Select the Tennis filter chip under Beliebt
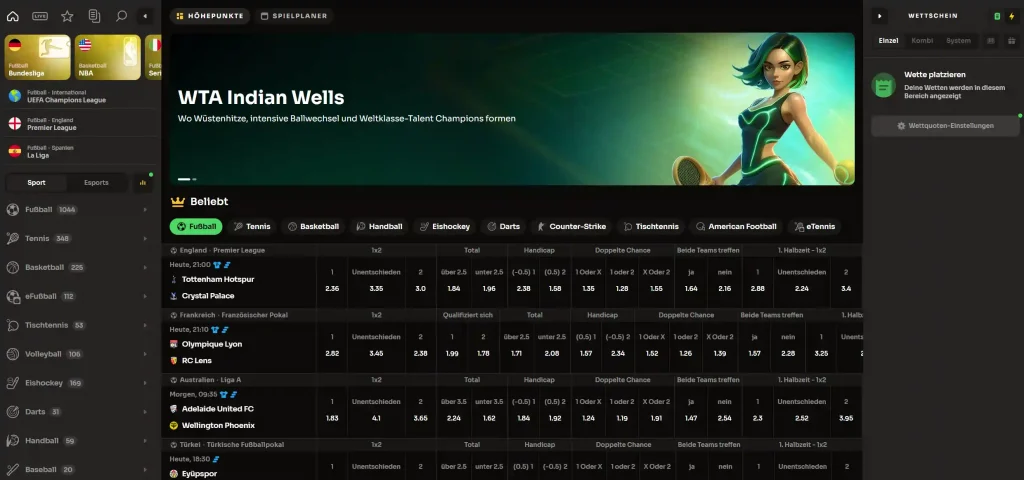Screen dimensions: 1024x480 [x=252, y=227]
